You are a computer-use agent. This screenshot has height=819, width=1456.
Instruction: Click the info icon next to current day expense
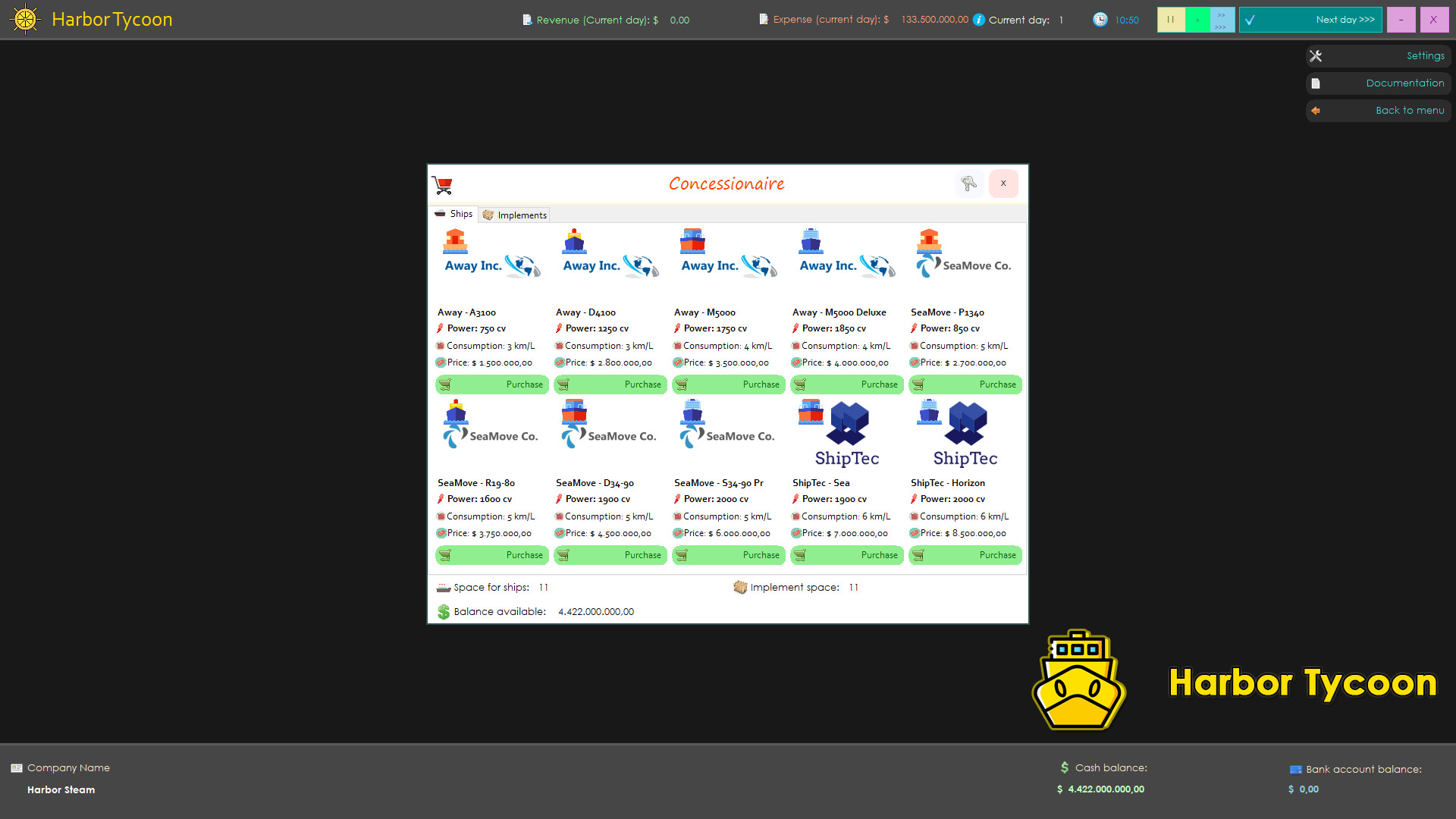click(x=977, y=20)
